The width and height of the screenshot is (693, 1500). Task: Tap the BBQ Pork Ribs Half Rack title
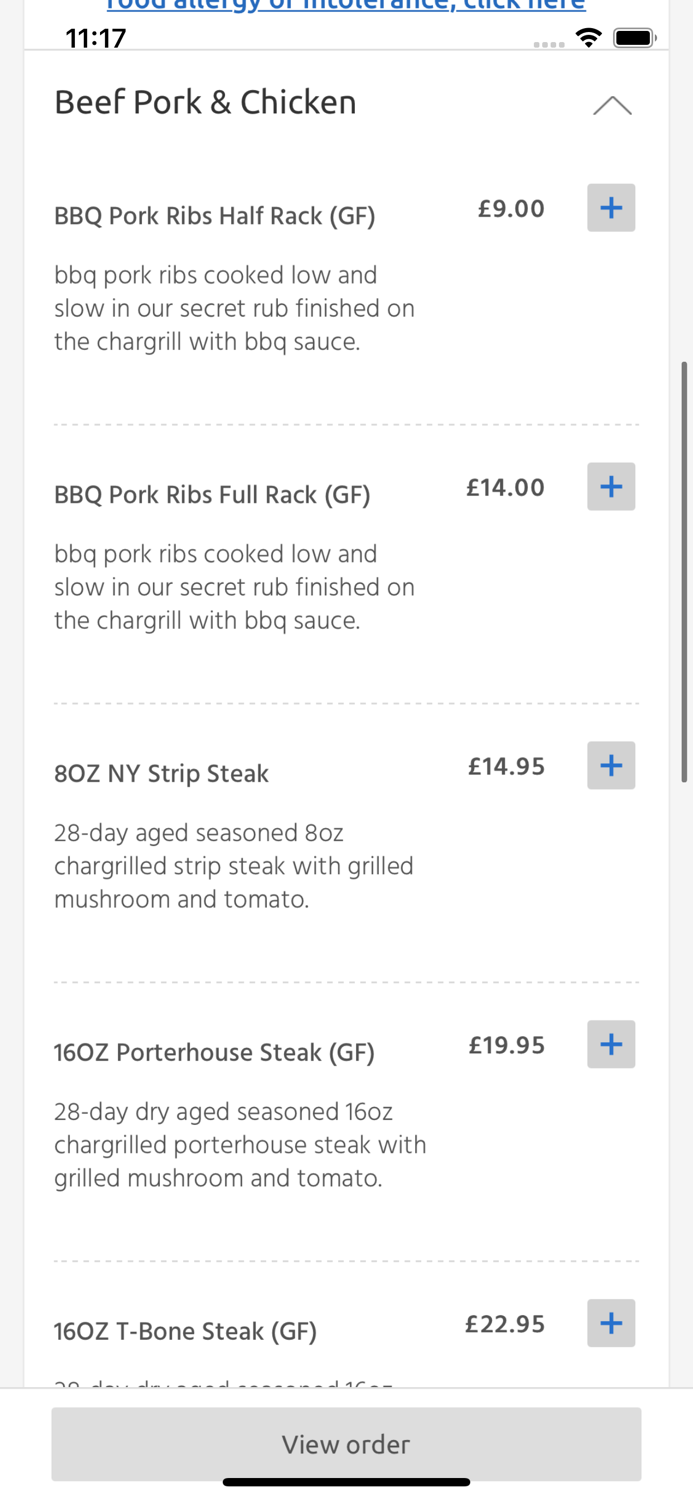[215, 216]
